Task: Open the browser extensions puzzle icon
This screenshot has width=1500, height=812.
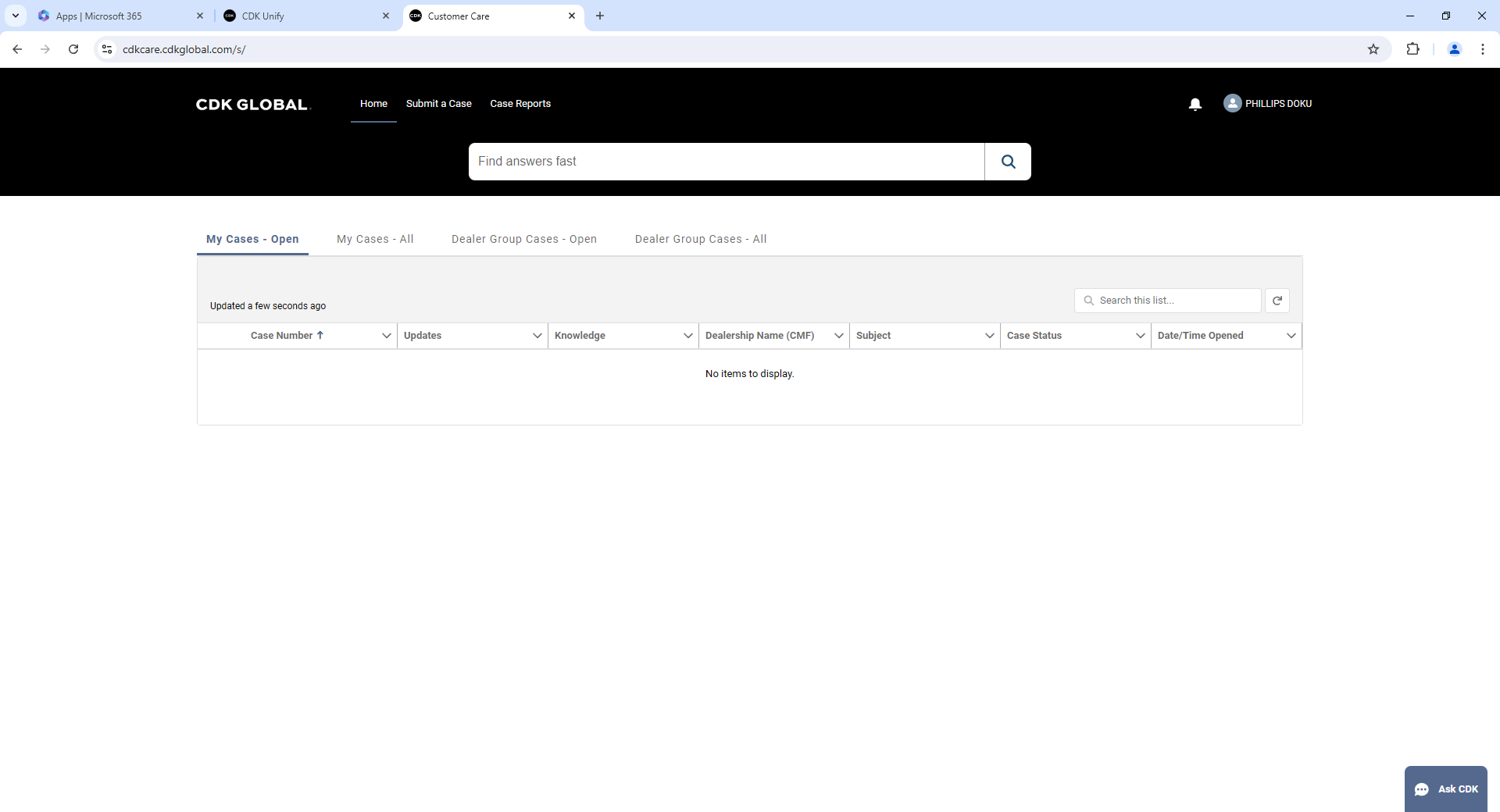Action: pos(1412,49)
